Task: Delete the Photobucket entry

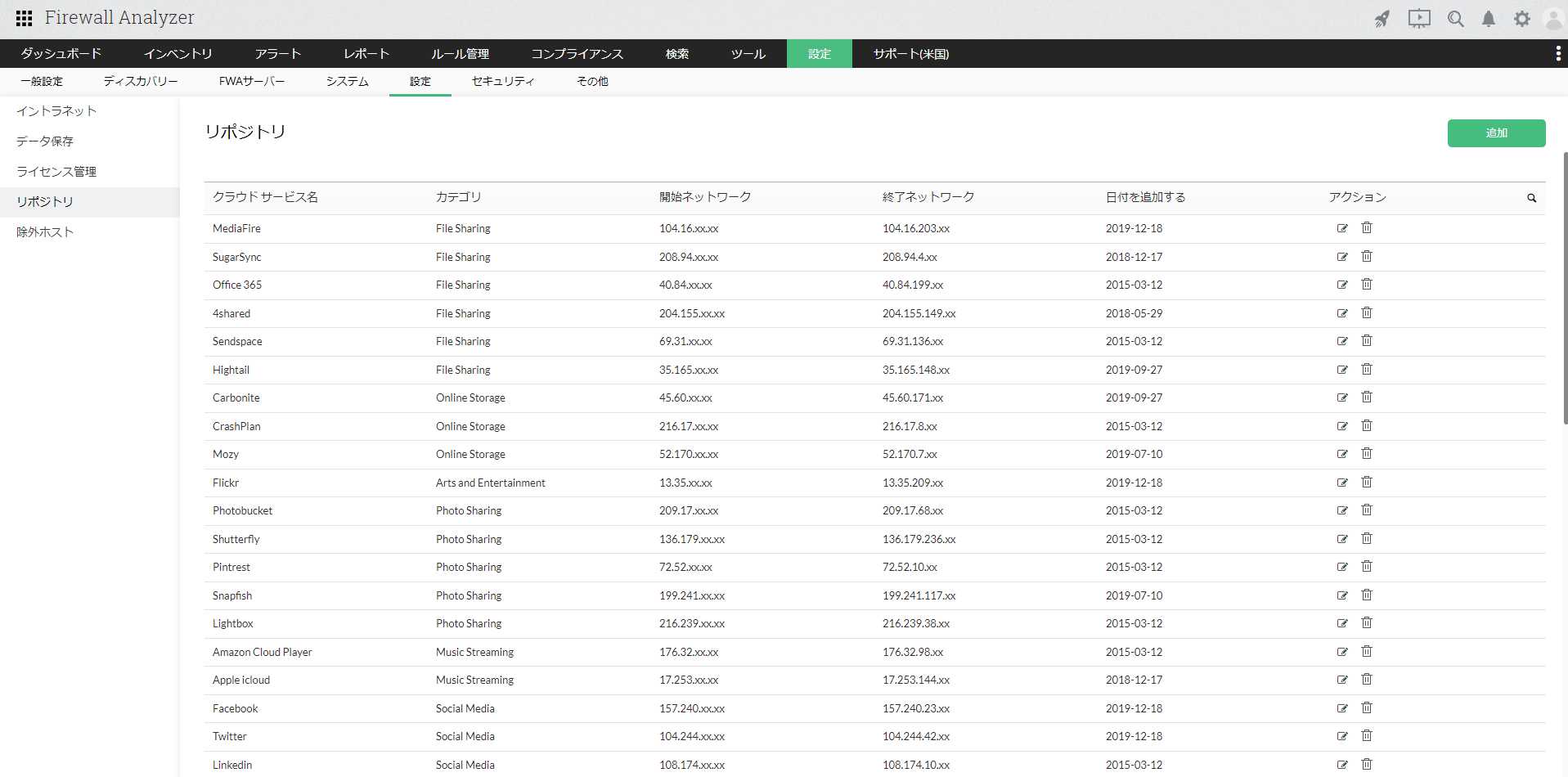Action: click(1367, 510)
